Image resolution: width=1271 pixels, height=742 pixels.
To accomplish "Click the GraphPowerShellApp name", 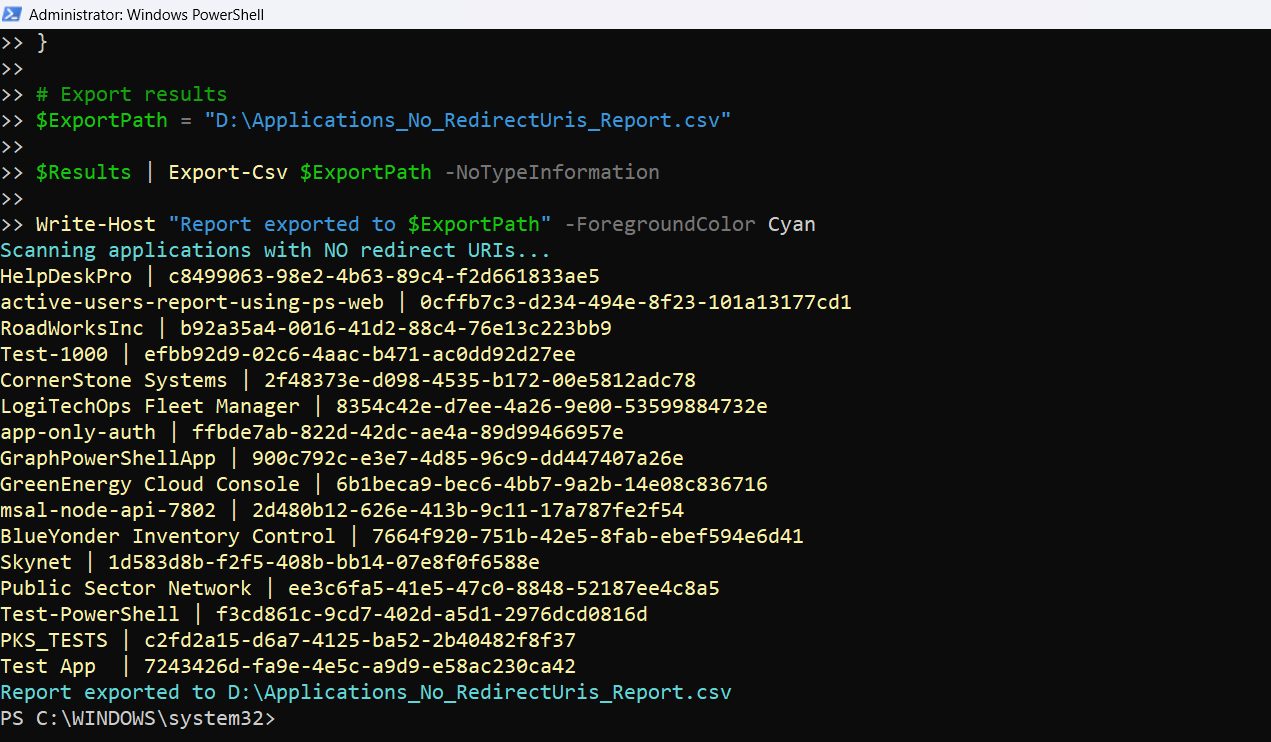I will (x=108, y=458).
